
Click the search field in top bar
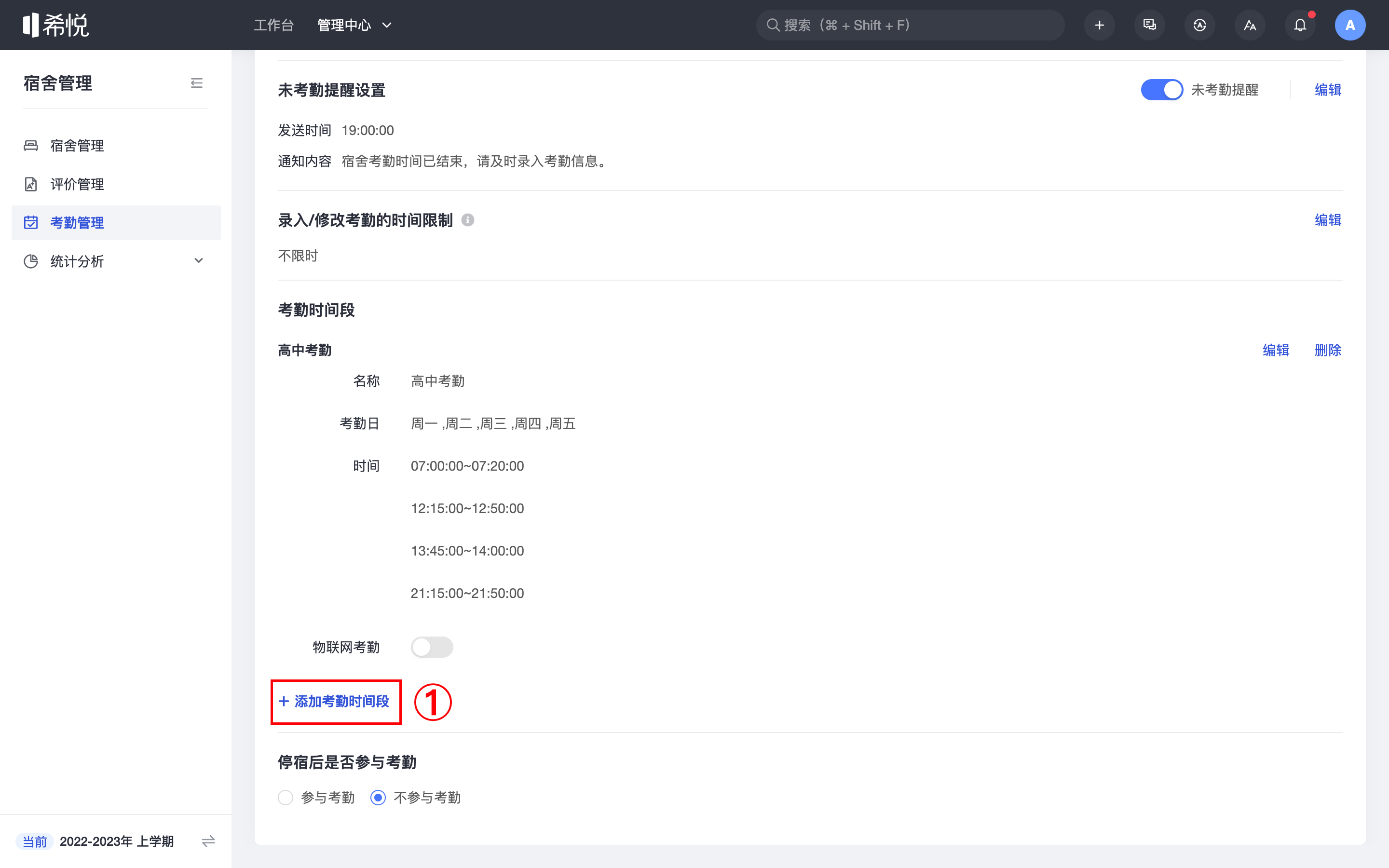pos(910,25)
